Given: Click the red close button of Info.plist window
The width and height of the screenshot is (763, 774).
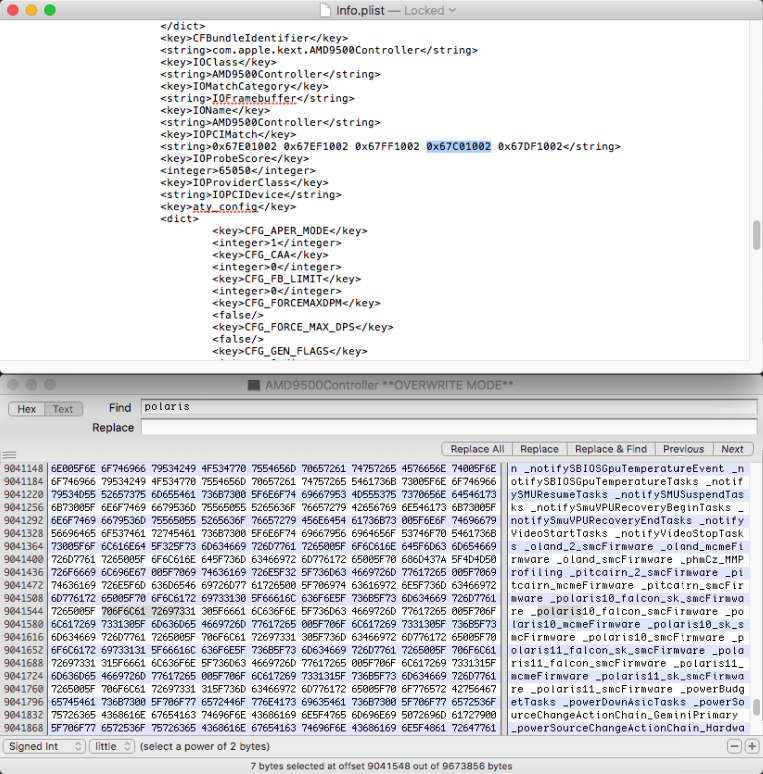Looking at the screenshot, I should [13, 10].
